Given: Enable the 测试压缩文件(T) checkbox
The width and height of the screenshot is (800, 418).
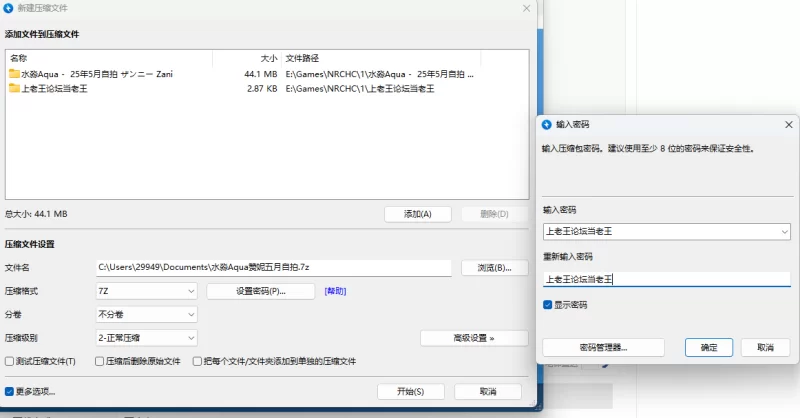Looking at the screenshot, I should pyautogui.click(x=9, y=361).
